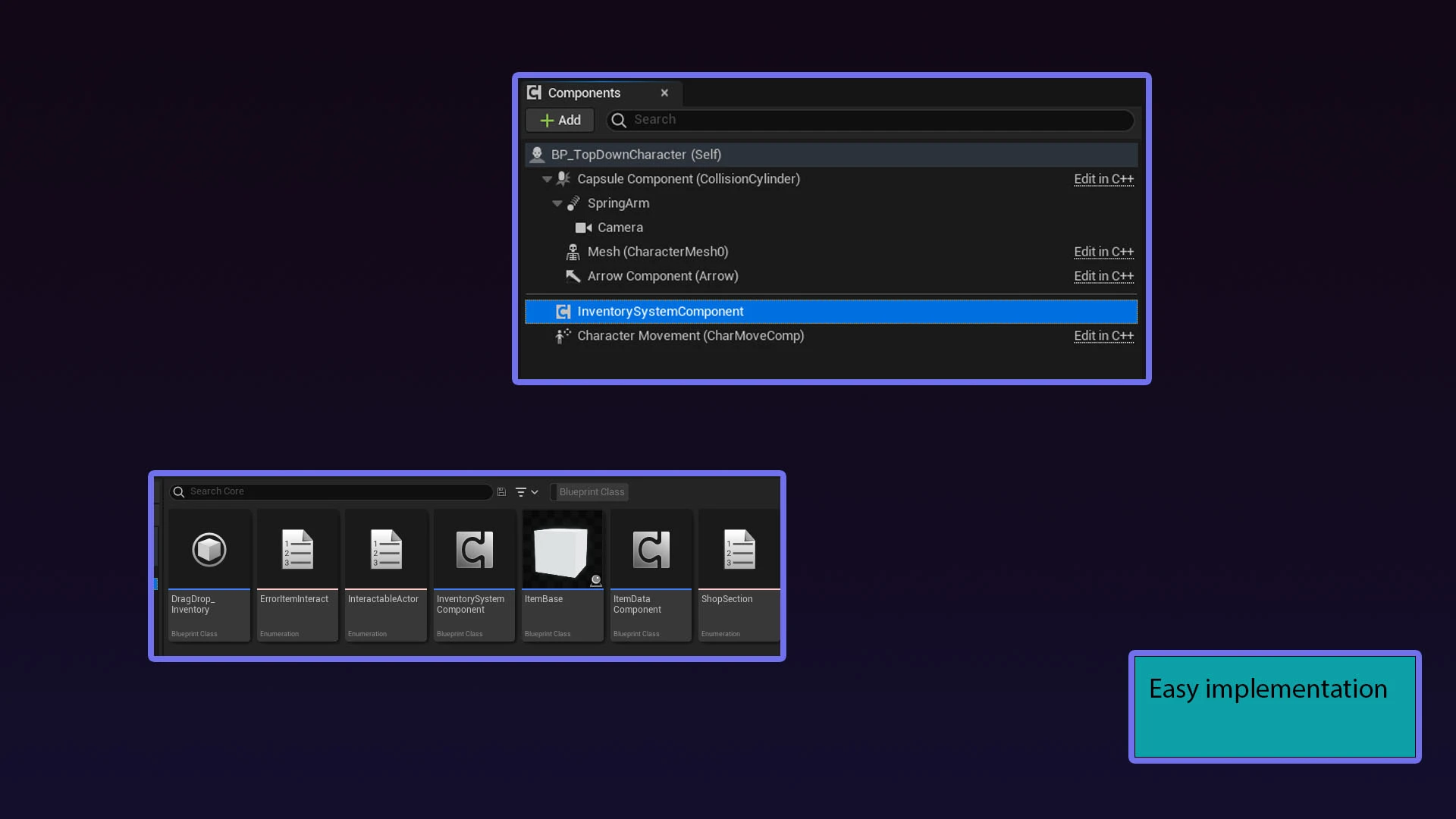1456x819 pixels.
Task: Collapse the SpringArm expander arrow
Action: [x=558, y=203]
